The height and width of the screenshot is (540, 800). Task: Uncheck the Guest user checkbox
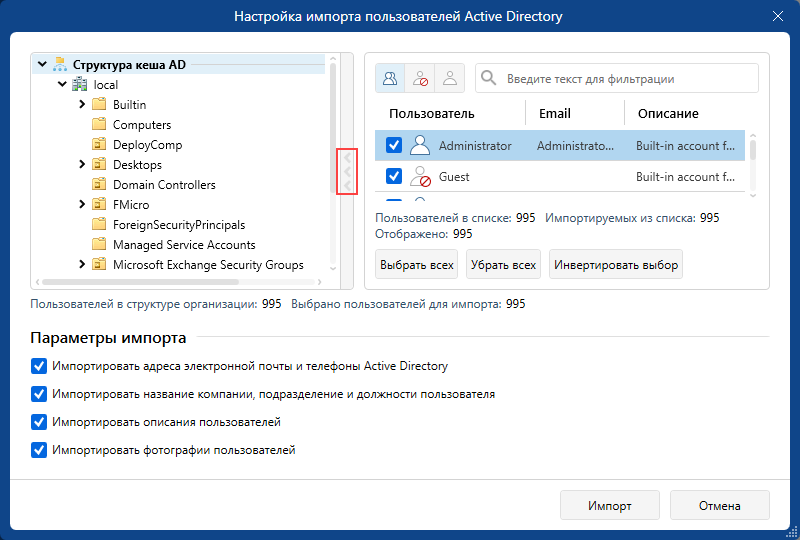click(x=393, y=176)
